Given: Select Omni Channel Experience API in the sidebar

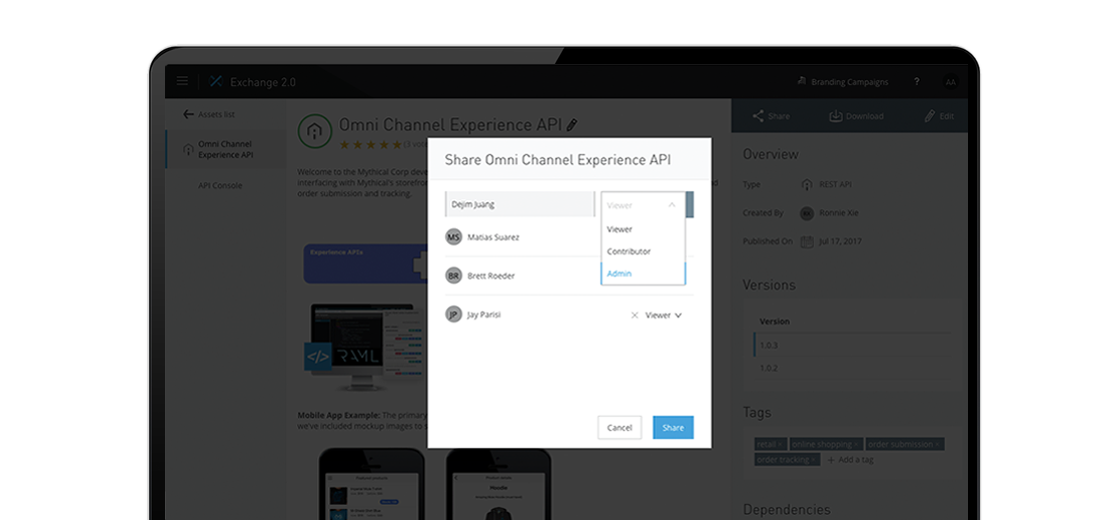Looking at the screenshot, I should click(226, 149).
